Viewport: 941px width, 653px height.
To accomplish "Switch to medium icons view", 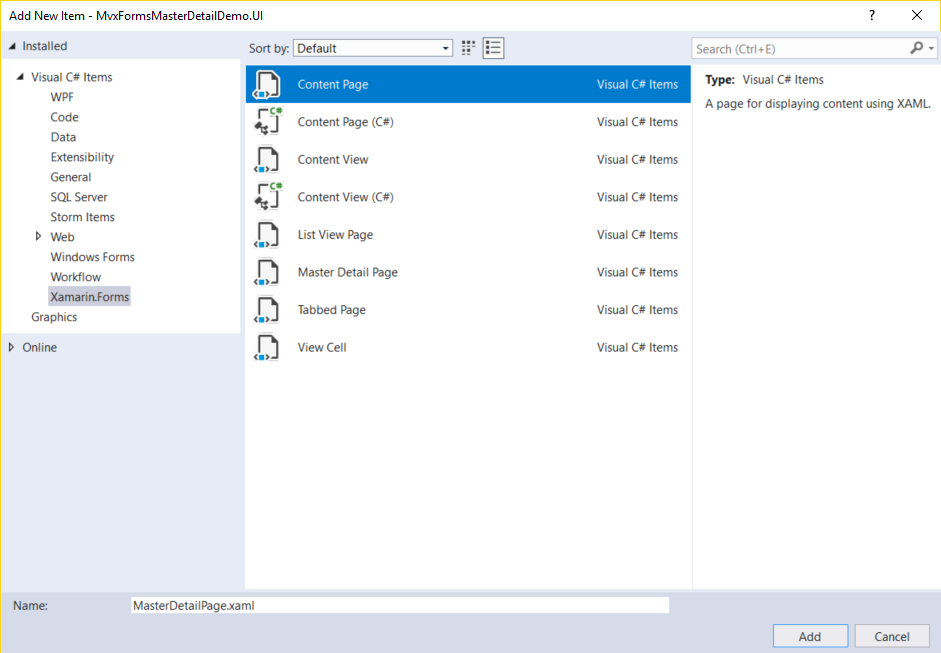I will 468,47.
